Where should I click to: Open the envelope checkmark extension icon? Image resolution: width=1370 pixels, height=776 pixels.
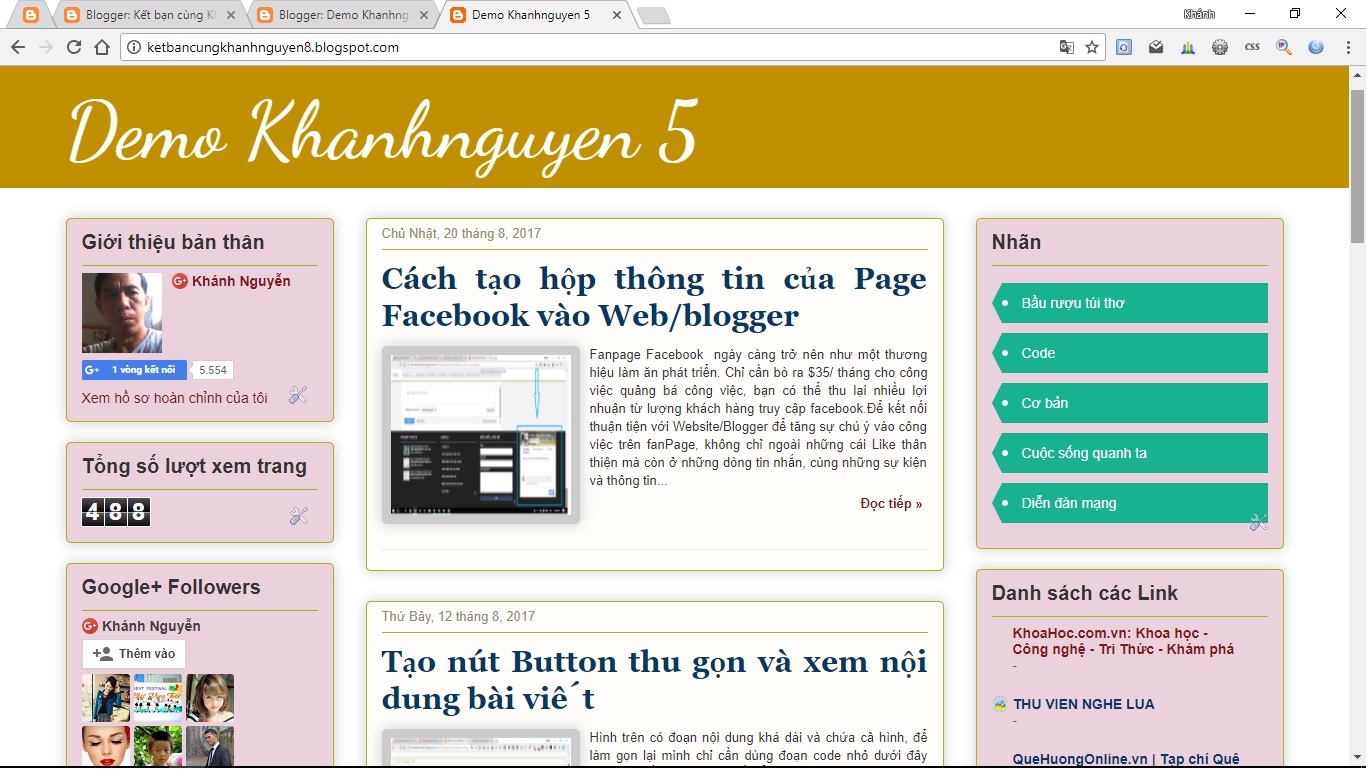pyautogui.click(x=1156, y=47)
